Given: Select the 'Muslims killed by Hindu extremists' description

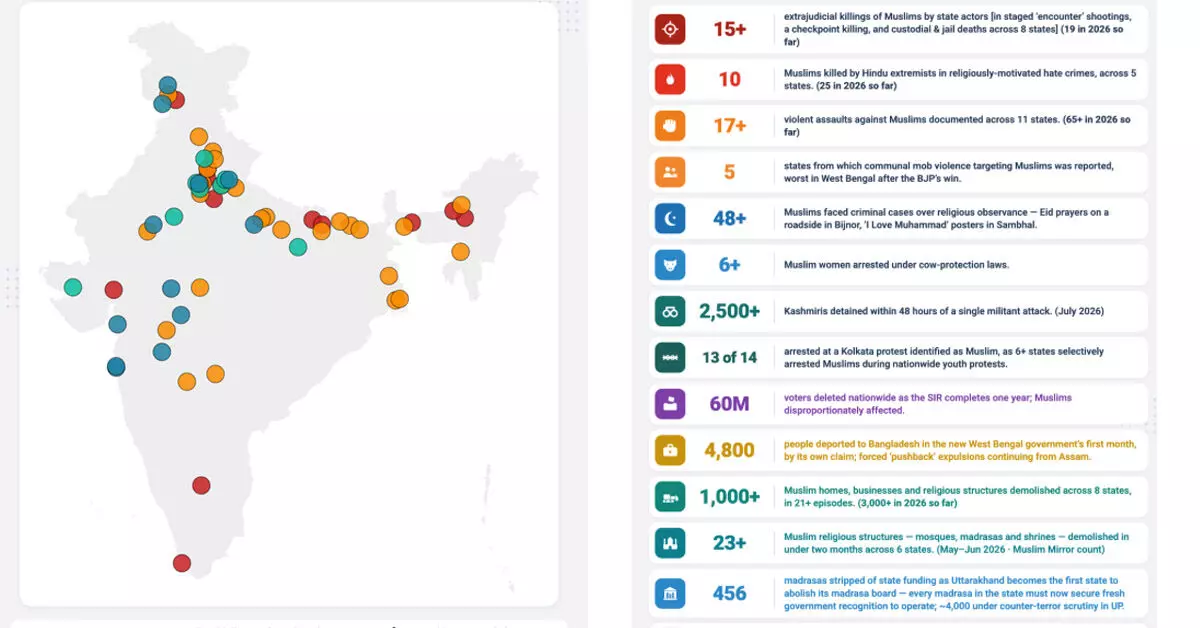Looking at the screenshot, I should [x=959, y=79].
